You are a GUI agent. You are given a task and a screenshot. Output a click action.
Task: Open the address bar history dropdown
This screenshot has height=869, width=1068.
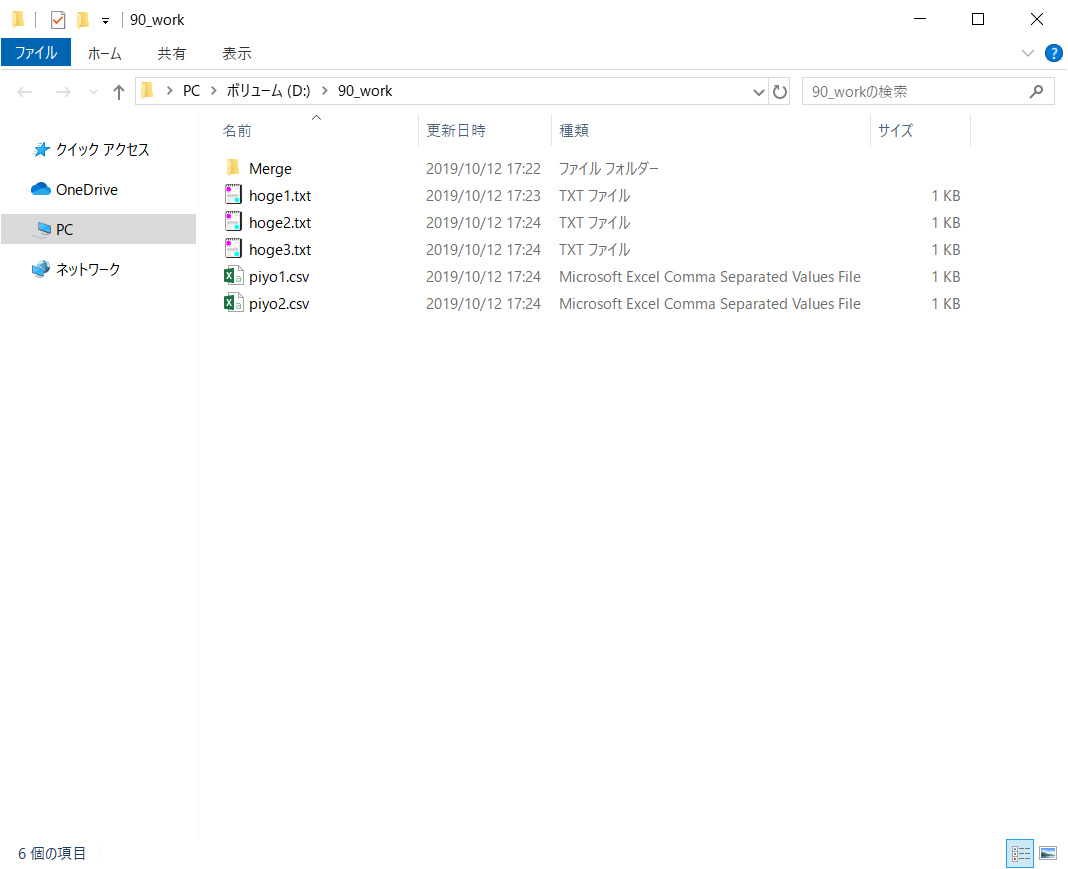[758, 92]
